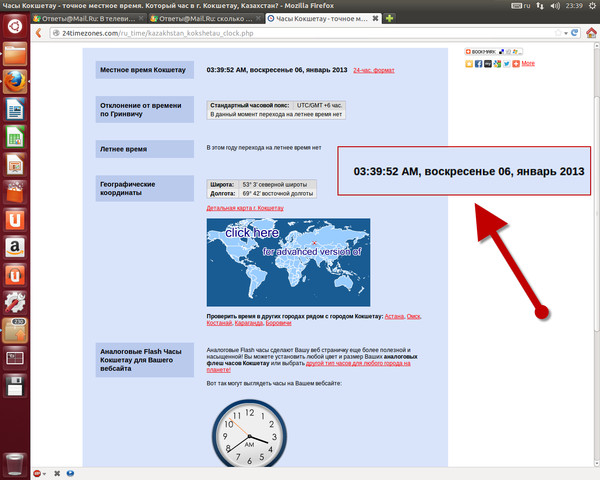The width and height of the screenshot is (600, 480).
Task: Click the Twitter share icon
Action: click(x=506, y=63)
